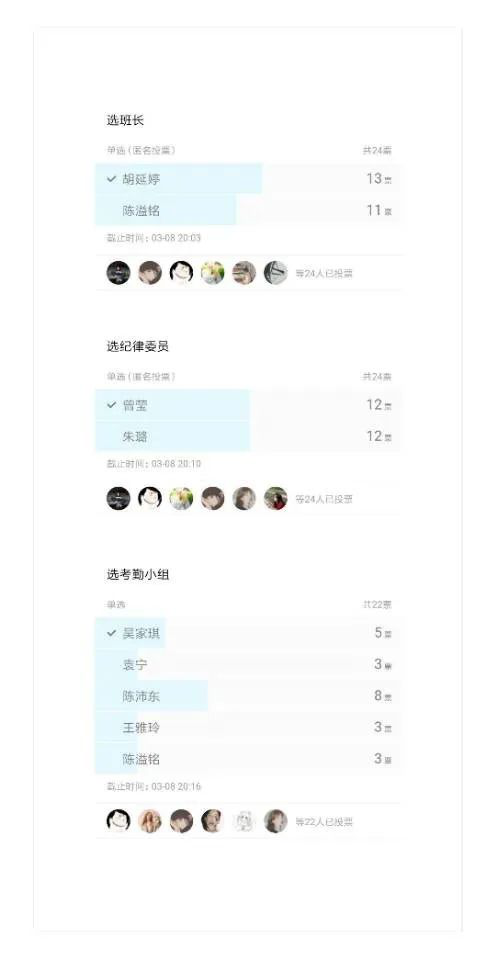The image size is (496, 960).
Task: Open the 选考勤小组 poll title
Action: [138, 575]
